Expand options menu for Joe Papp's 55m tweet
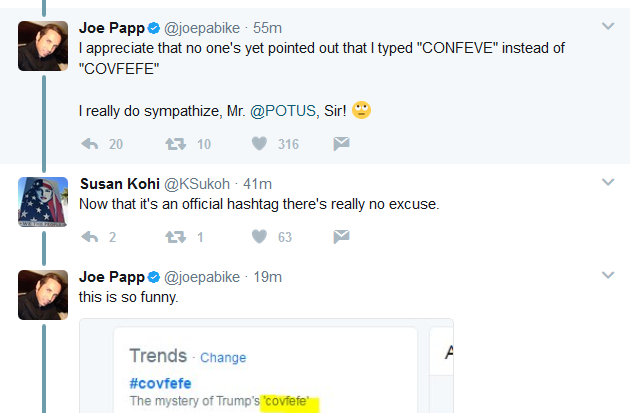Image resolution: width=630 pixels, height=413 pixels. pyautogui.click(x=608, y=27)
